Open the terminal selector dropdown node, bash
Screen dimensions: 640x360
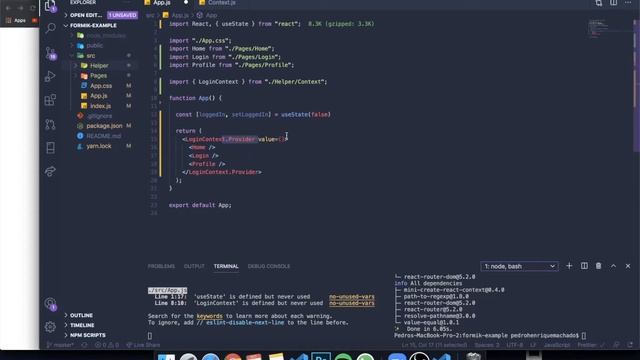(x=519, y=267)
